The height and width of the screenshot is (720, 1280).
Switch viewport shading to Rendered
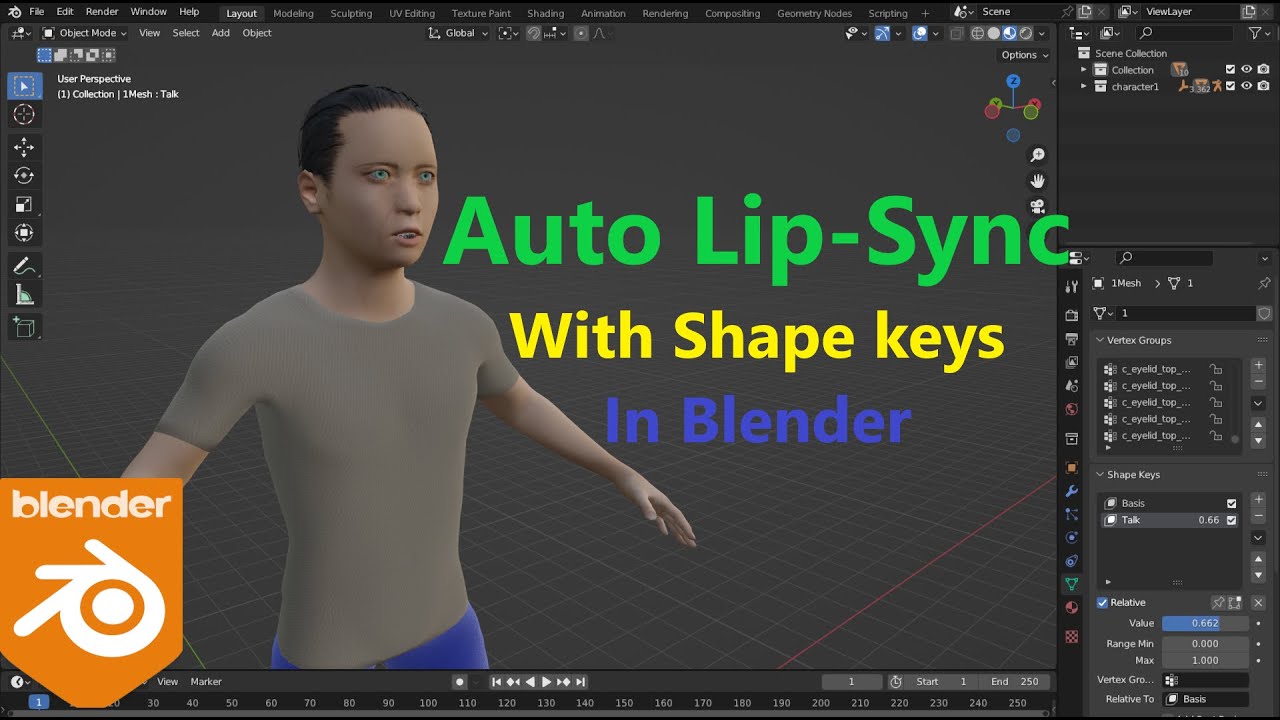(1026, 33)
